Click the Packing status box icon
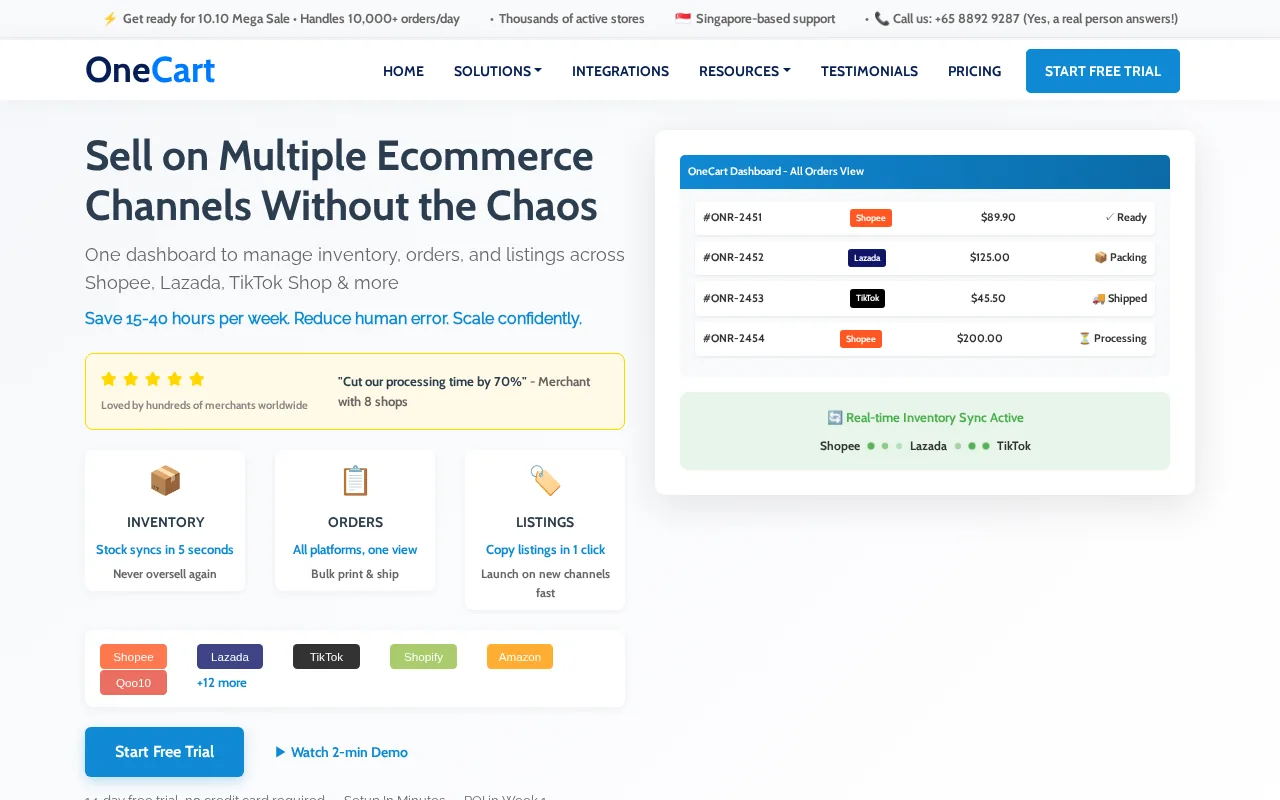The image size is (1280, 800). coord(1100,257)
